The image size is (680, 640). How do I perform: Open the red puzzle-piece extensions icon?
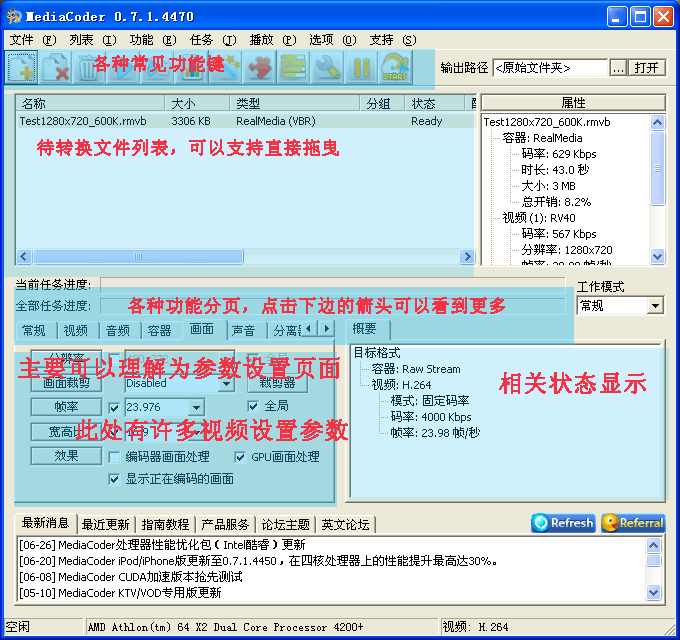[x=259, y=67]
